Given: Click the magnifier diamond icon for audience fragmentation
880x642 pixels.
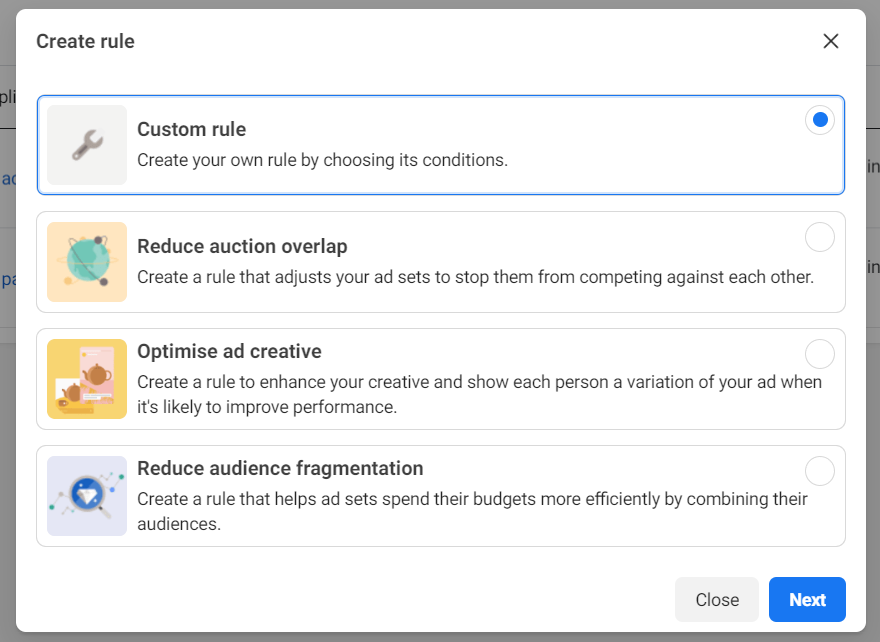Looking at the screenshot, I should tap(87, 496).
